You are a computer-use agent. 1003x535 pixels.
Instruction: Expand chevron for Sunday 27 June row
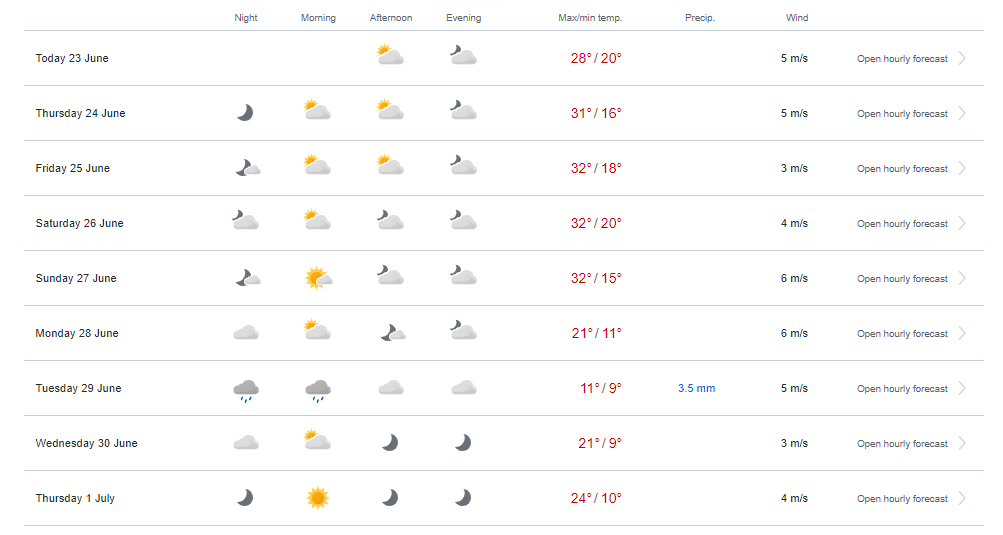pos(962,278)
